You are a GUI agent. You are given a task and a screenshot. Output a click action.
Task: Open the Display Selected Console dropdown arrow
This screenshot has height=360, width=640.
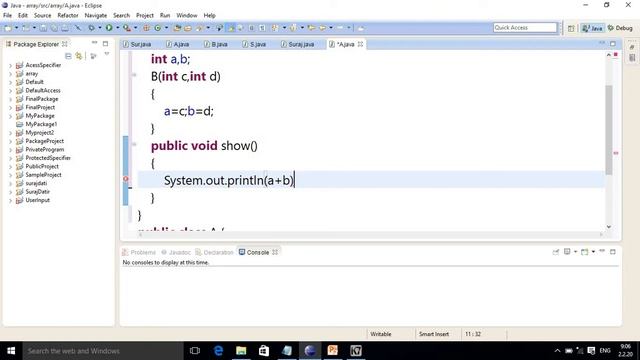575,252
